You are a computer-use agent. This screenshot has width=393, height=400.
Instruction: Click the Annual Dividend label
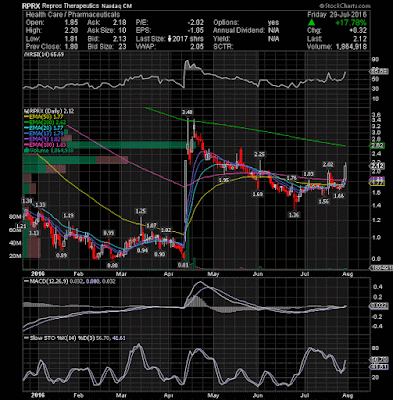[239, 31]
